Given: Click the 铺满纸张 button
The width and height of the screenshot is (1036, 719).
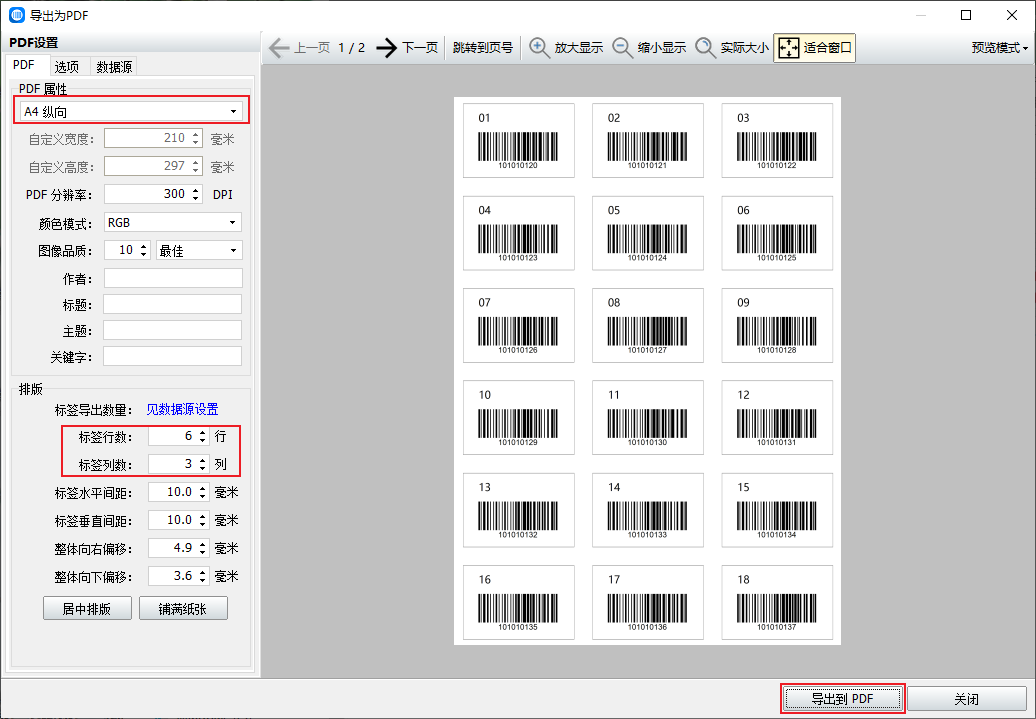Looking at the screenshot, I should 183,609.
